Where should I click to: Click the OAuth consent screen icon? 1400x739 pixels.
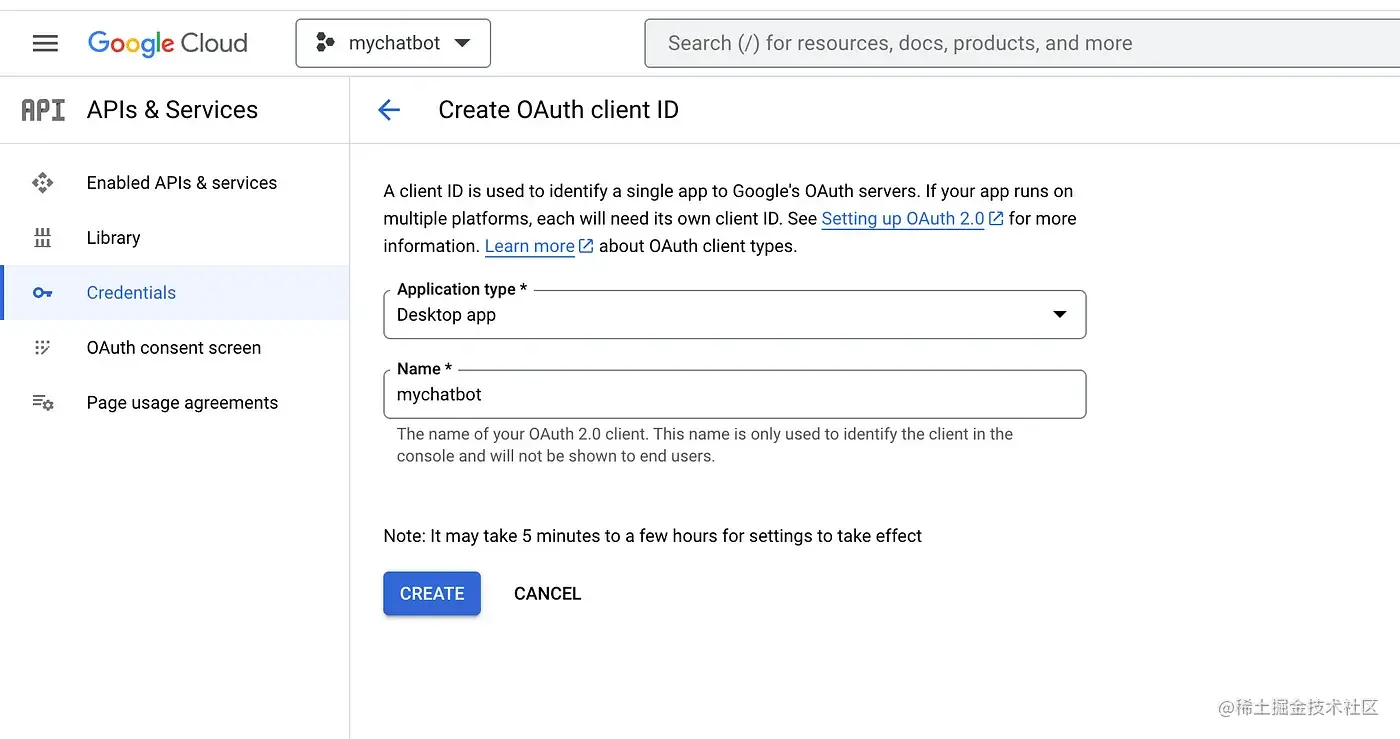pos(42,348)
